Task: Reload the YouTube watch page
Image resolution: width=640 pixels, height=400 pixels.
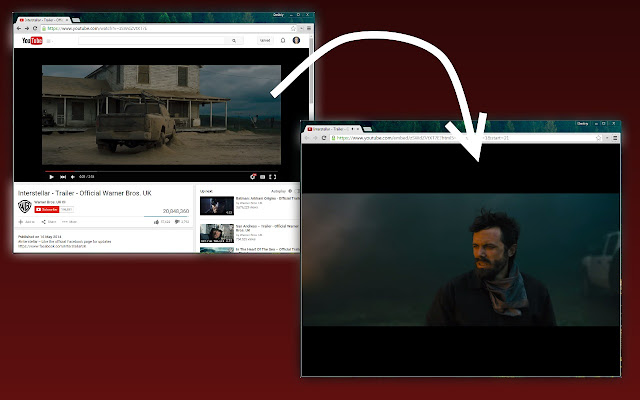Action: [35, 29]
